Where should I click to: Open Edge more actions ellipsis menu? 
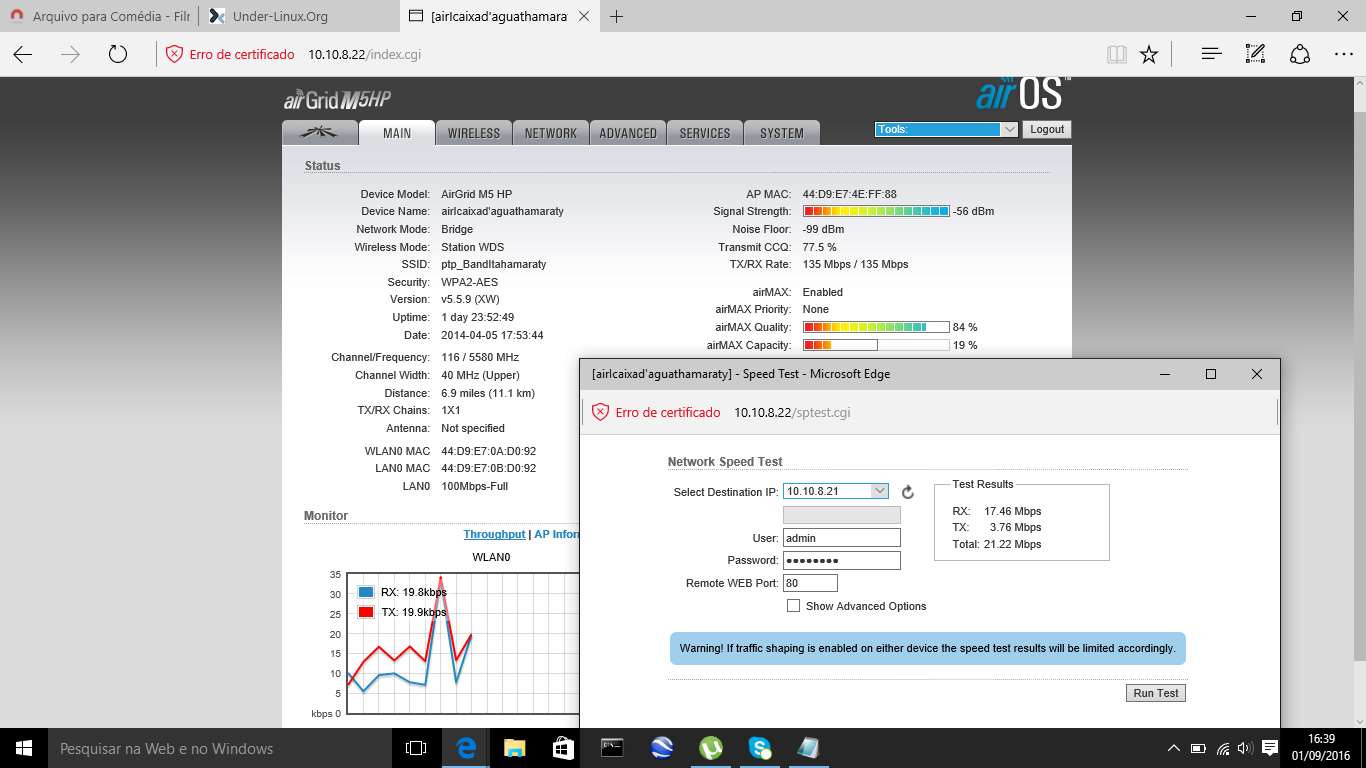pos(1343,54)
